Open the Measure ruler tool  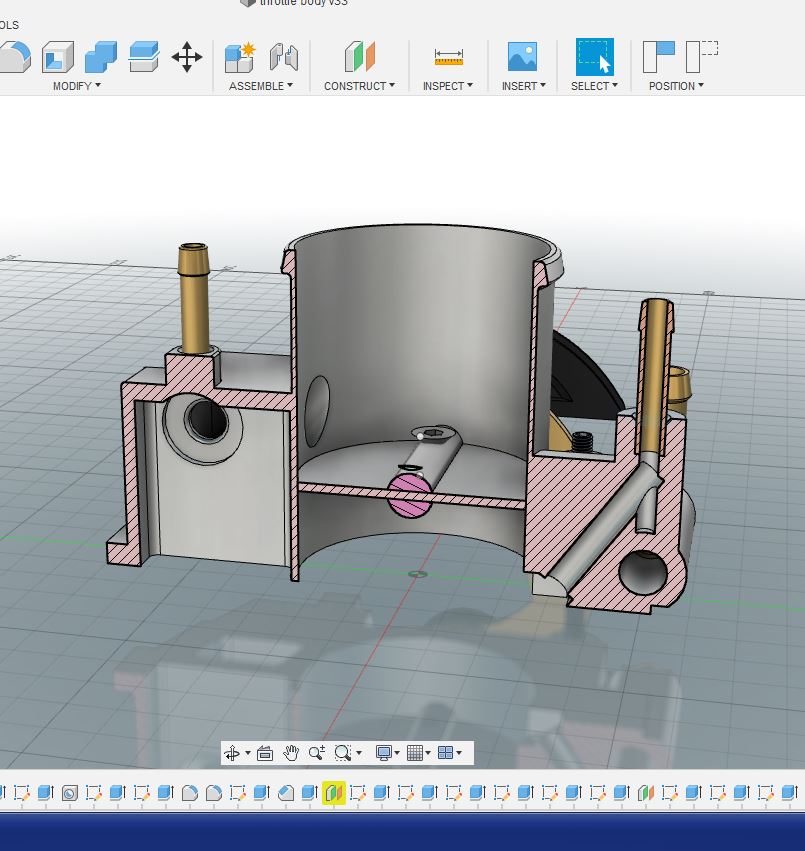click(x=449, y=57)
